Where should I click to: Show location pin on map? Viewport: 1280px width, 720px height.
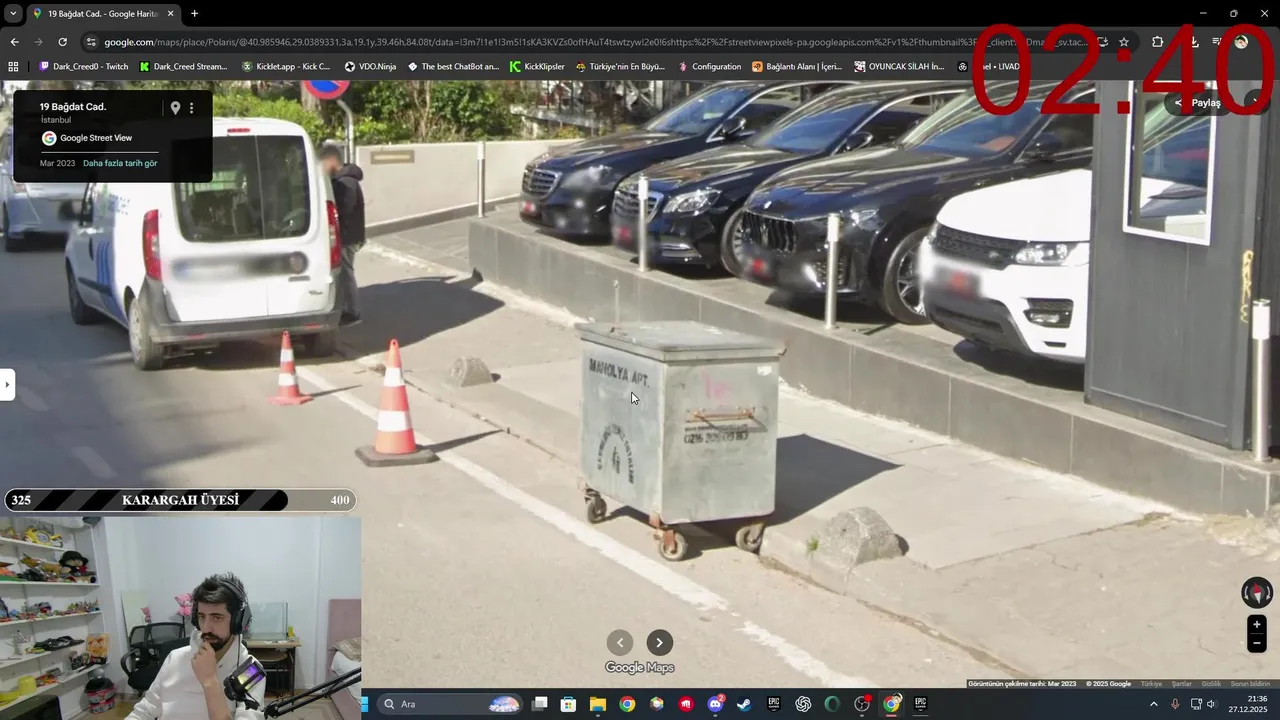coord(175,108)
